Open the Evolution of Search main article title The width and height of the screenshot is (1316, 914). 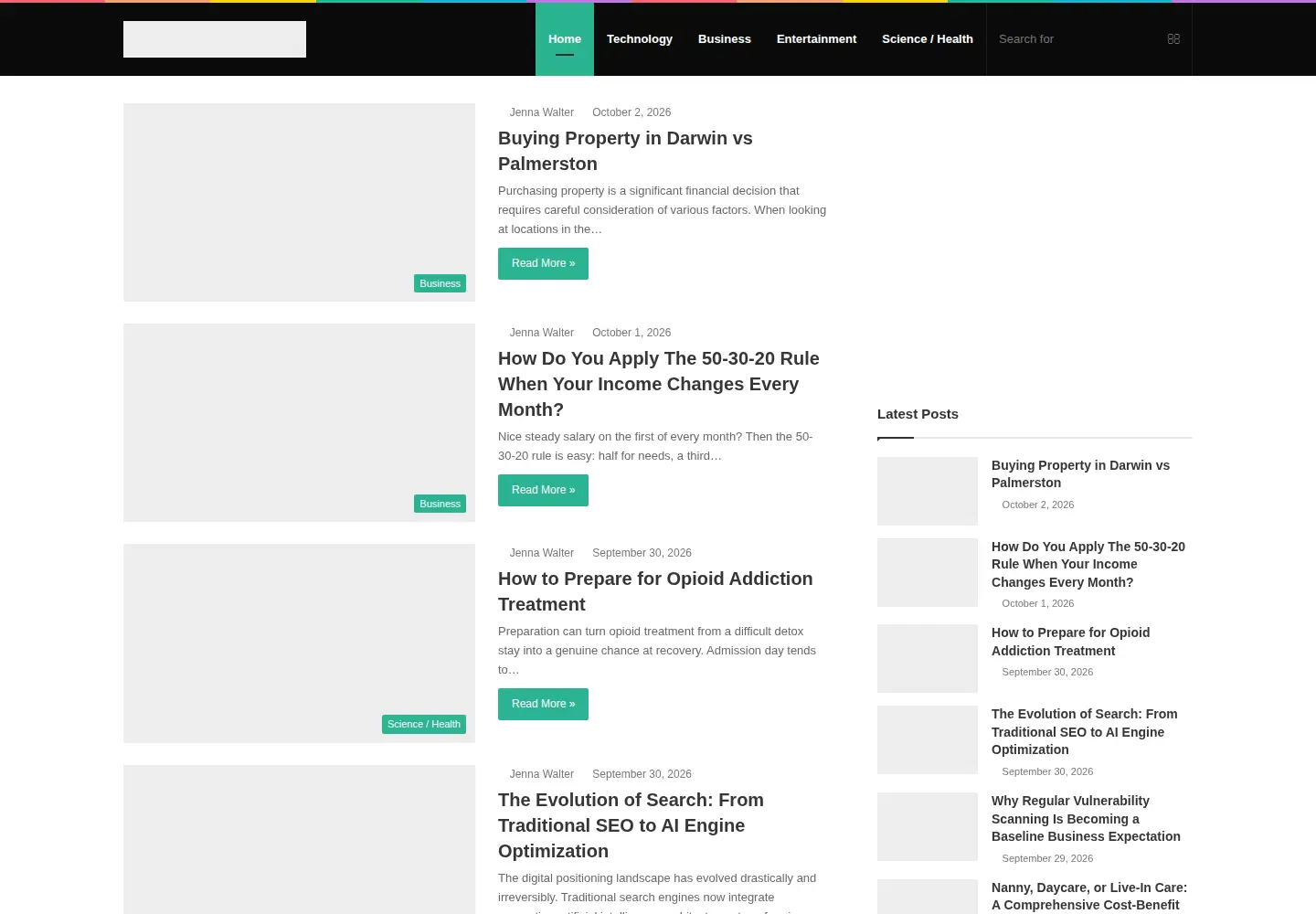pyautogui.click(x=631, y=825)
